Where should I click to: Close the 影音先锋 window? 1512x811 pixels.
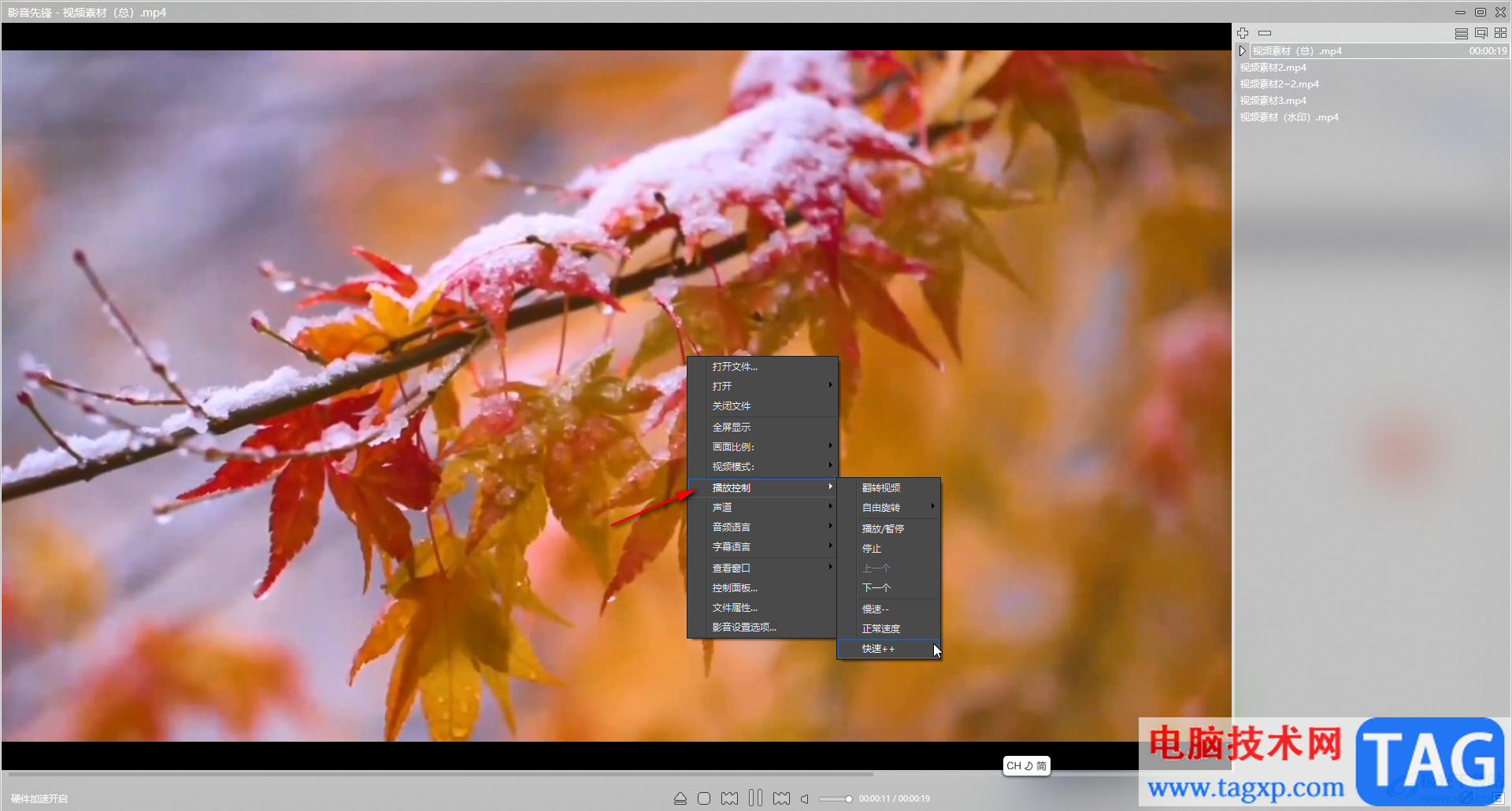[x=1501, y=13]
